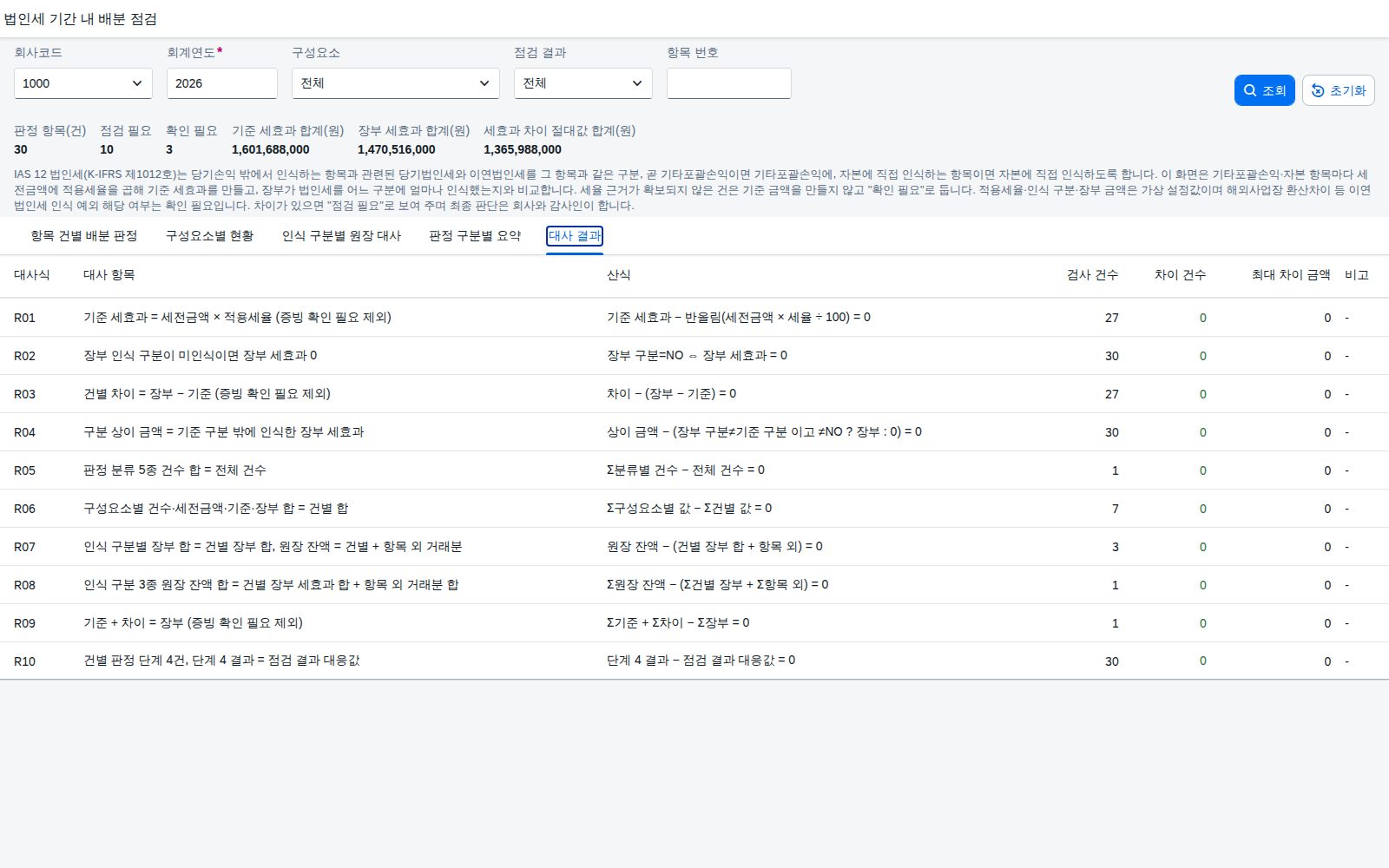Select the R09 row code
The image size is (1389, 868).
[x=25, y=623]
